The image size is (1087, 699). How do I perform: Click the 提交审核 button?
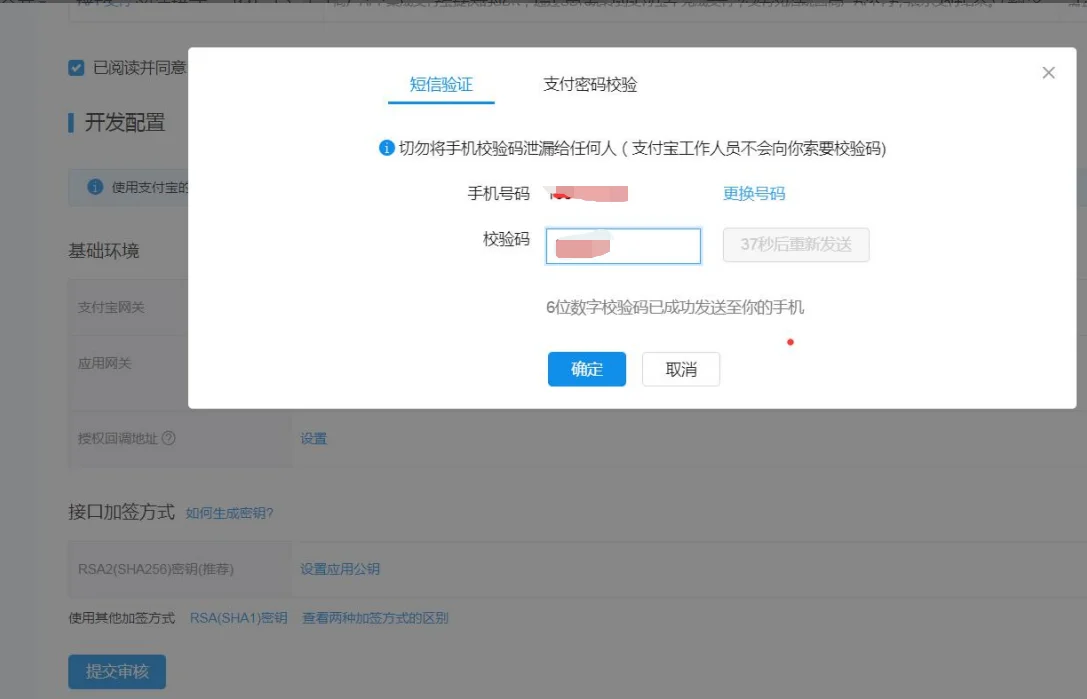click(117, 671)
